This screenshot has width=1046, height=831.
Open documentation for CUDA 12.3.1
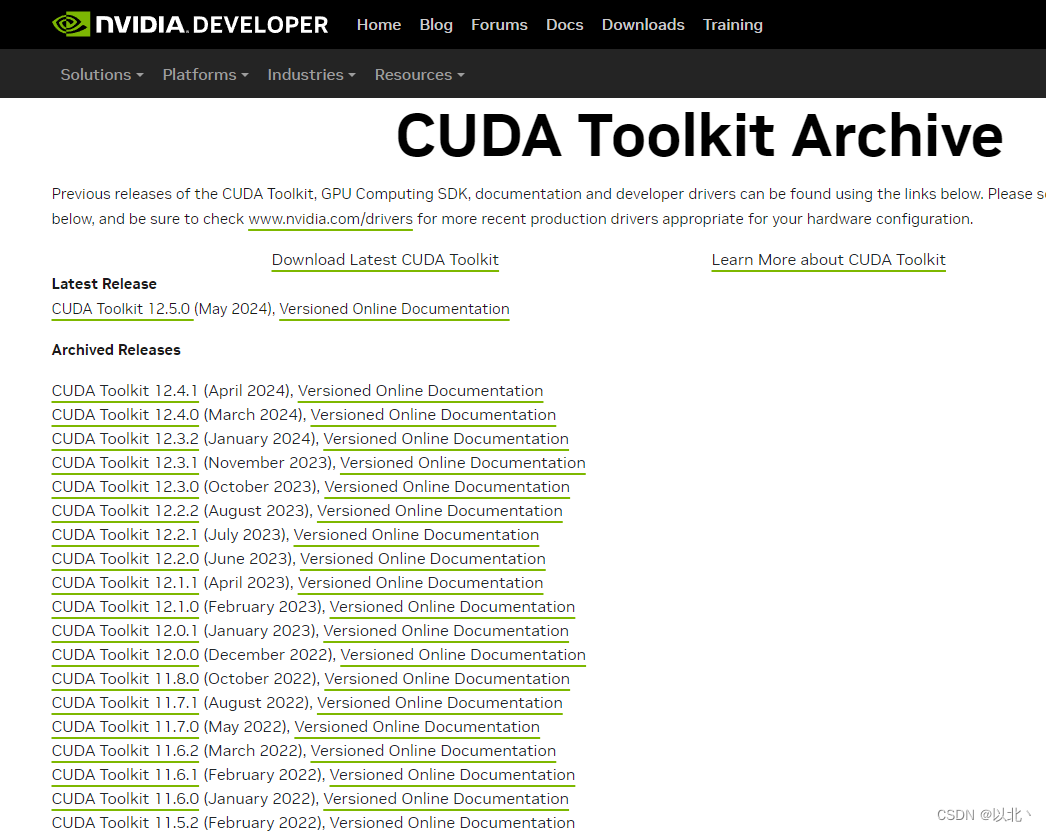[x=462, y=463]
